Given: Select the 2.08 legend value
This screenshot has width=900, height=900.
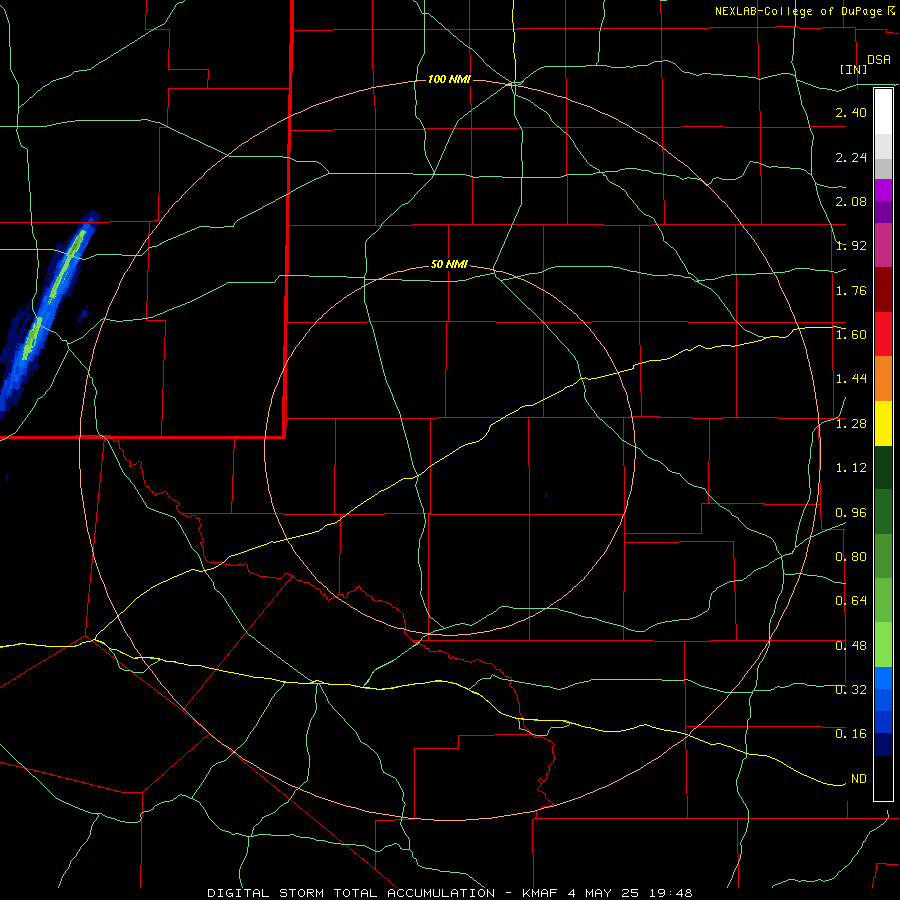Looking at the screenshot, I should (x=851, y=201).
